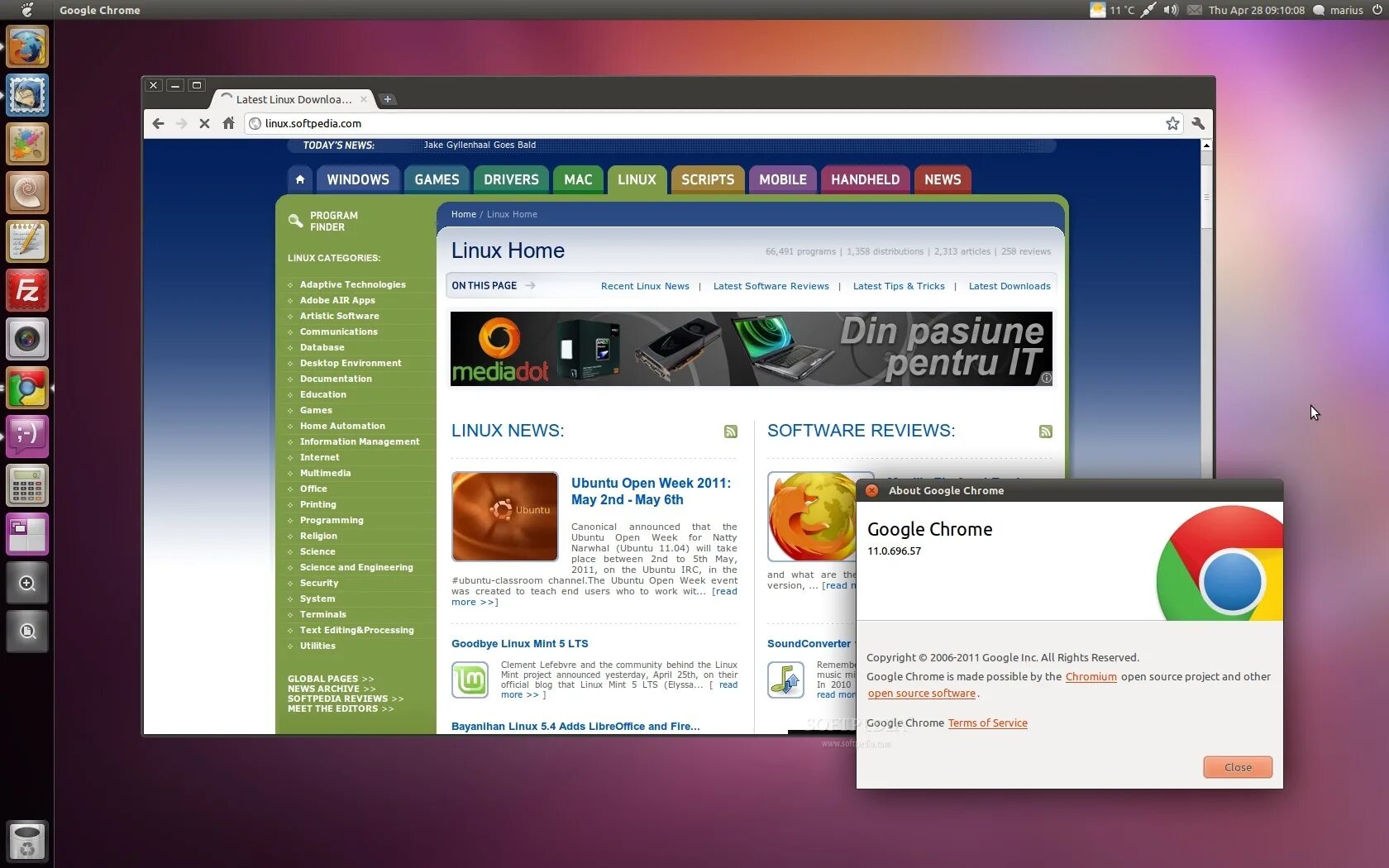
Task: Open the Text Editing&Processing category
Action: point(357,630)
